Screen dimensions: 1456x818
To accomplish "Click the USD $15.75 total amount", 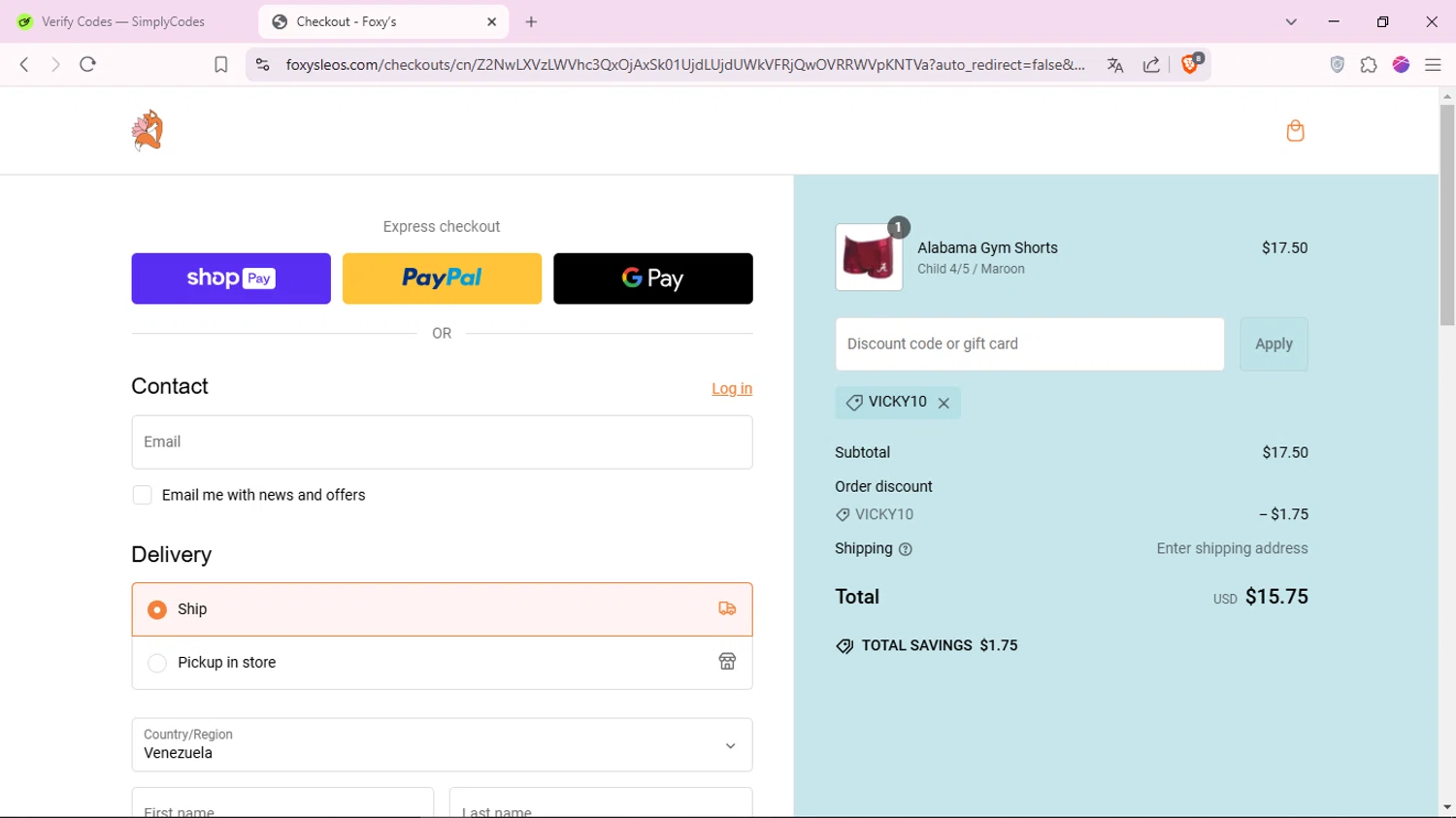I will pos(1260,597).
